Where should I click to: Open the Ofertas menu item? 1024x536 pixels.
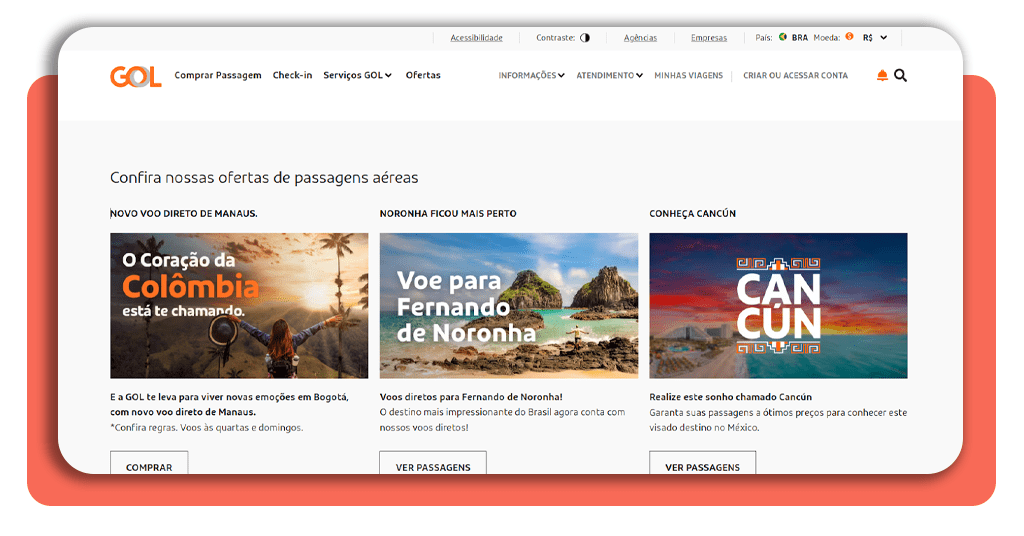pos(423,76)
